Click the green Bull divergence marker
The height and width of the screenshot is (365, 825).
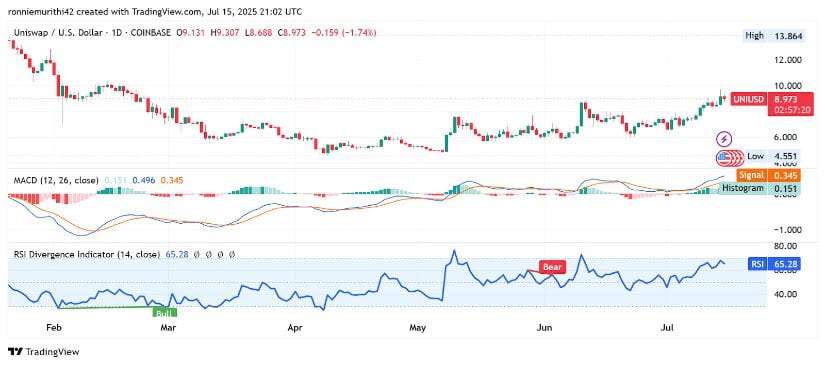pos(165,313)
